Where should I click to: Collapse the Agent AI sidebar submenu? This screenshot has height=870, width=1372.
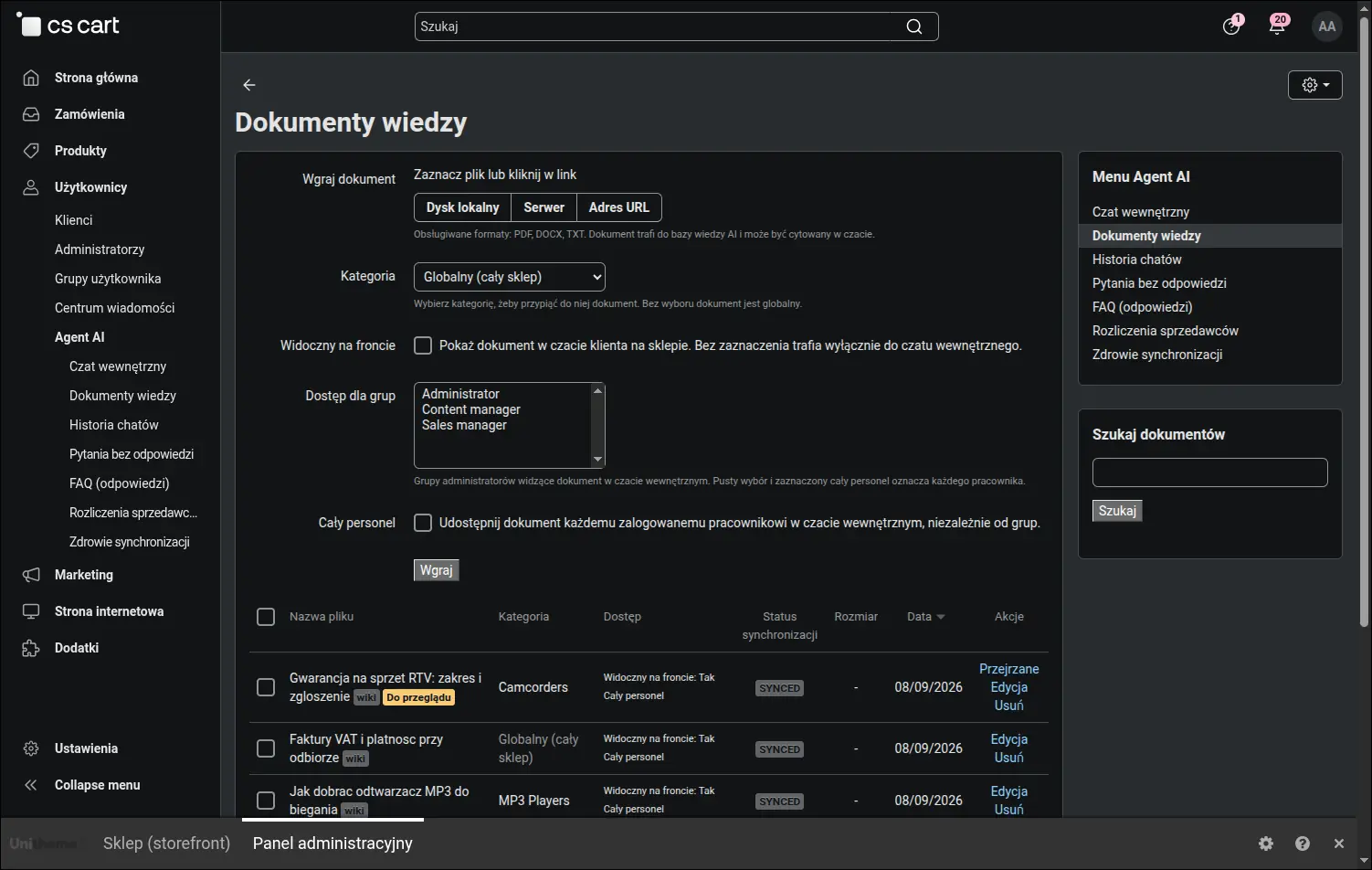[x=79, y=337]
